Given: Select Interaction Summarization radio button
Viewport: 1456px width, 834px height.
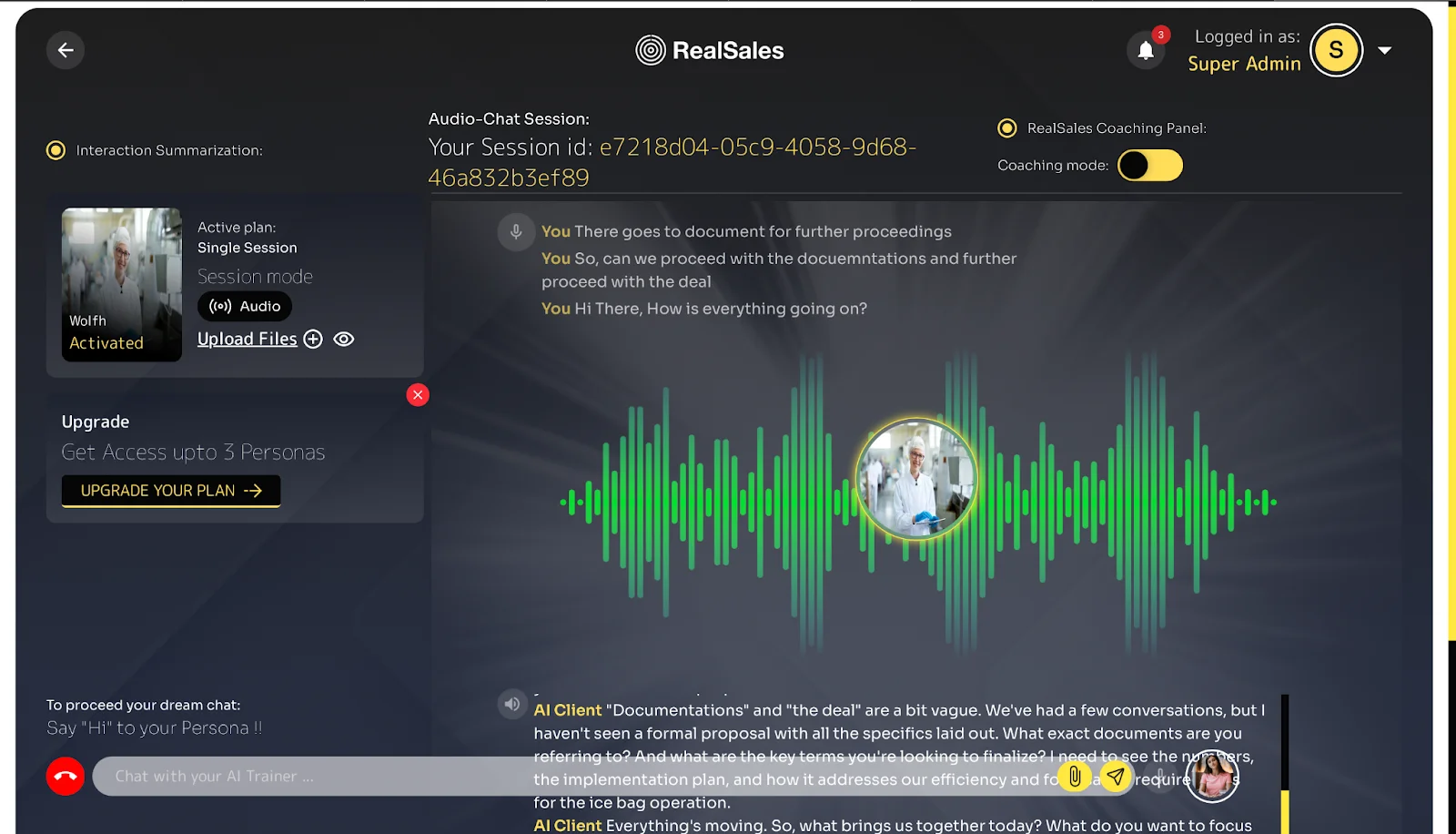Looking at the screenshot, I should pyautogui.click(x=56, y=150).
